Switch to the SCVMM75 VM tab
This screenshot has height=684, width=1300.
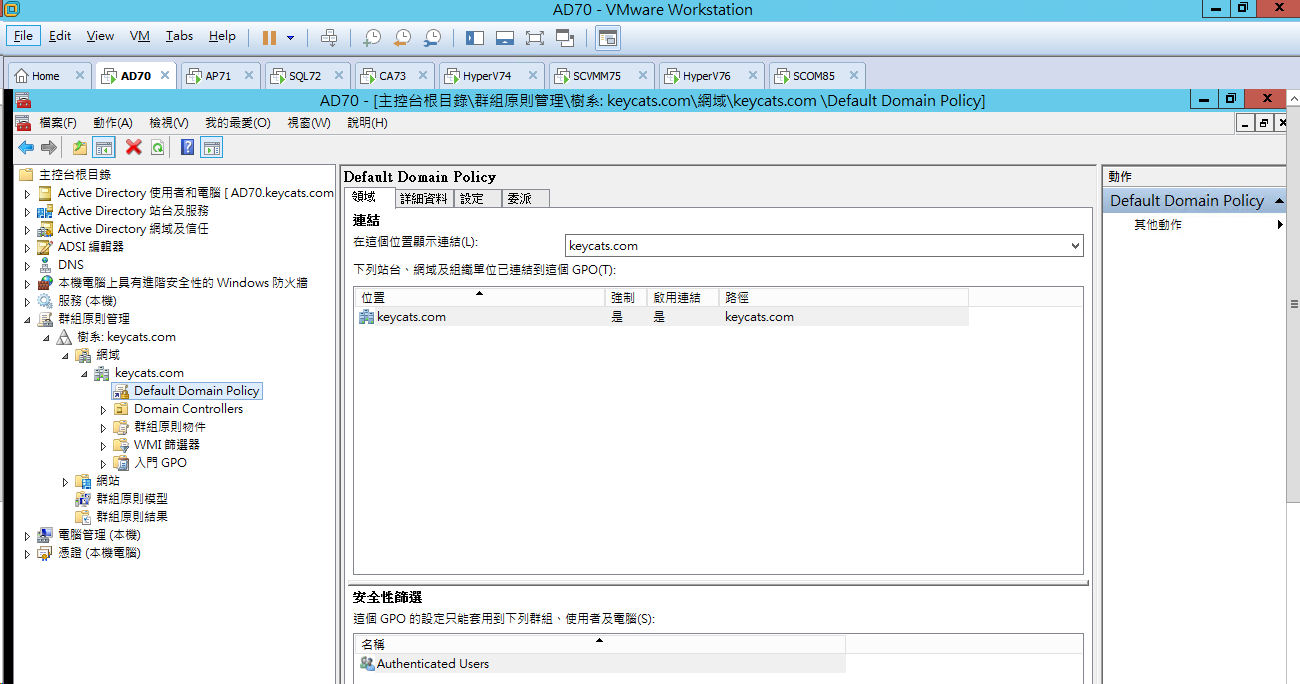click(597, 76)
